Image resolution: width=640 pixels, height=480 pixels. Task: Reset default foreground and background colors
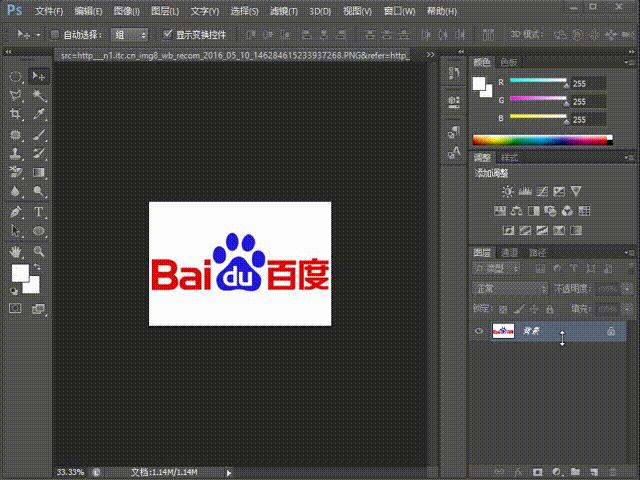[x=14, y=291]
